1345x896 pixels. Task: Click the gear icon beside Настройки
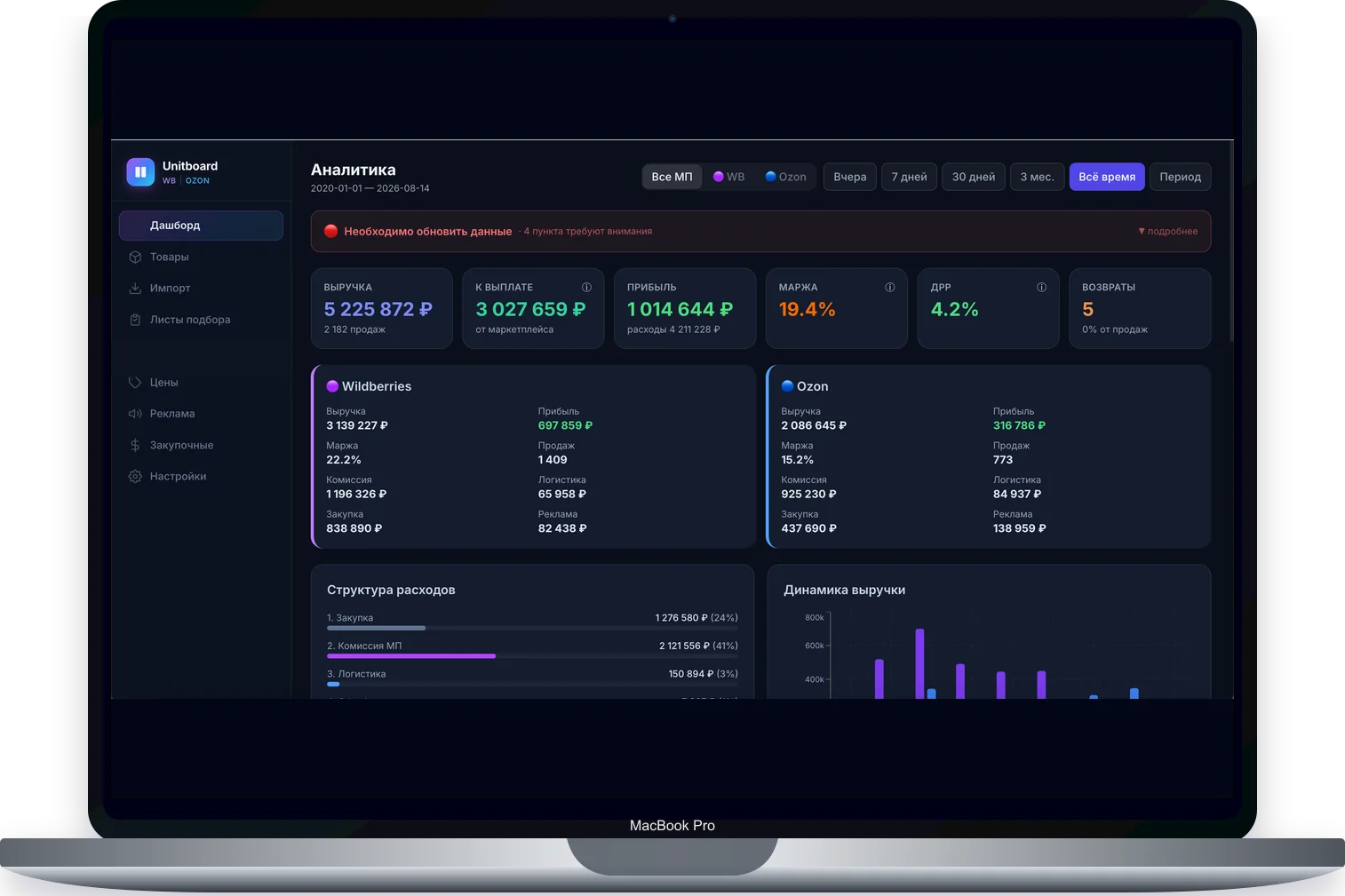(x=135, y=477)
